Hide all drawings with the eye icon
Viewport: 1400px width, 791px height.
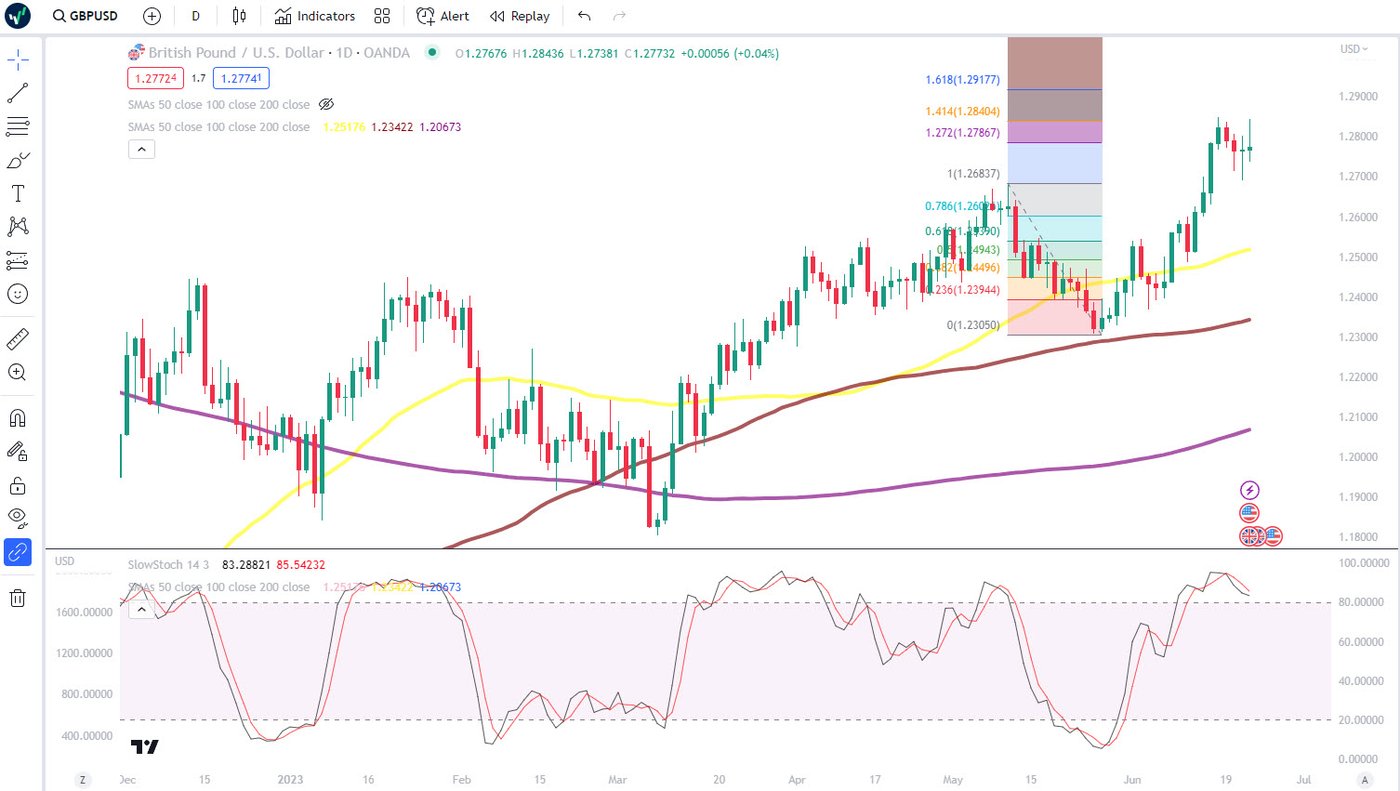tap(18, 517)
